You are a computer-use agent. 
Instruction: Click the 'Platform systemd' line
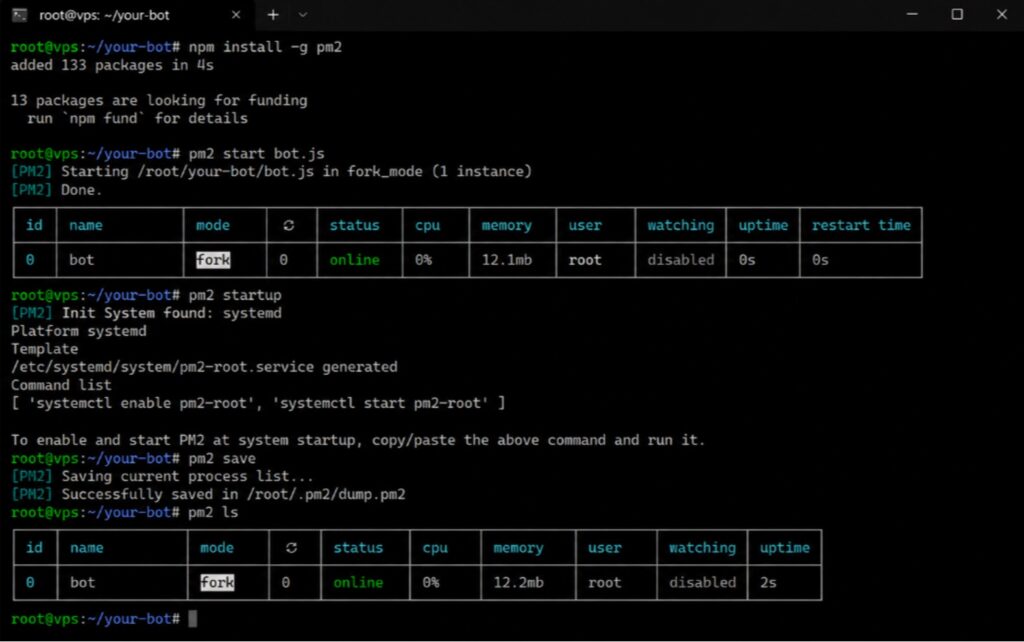[78, 331]
